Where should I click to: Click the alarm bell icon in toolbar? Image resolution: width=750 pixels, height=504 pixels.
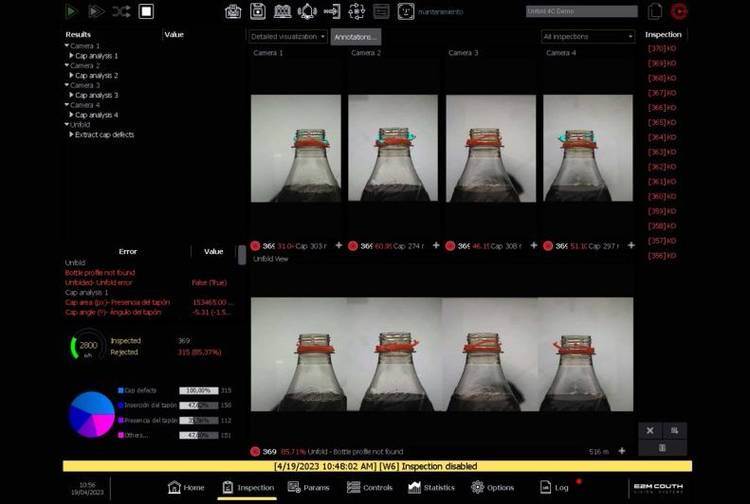click(306, 12)
